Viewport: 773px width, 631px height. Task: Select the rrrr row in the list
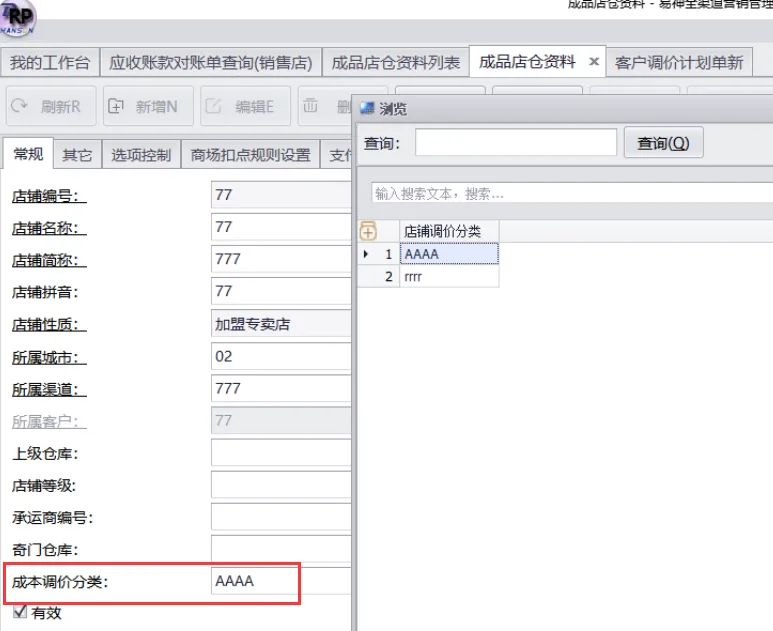pyautogui.click(x=448, y=277)
